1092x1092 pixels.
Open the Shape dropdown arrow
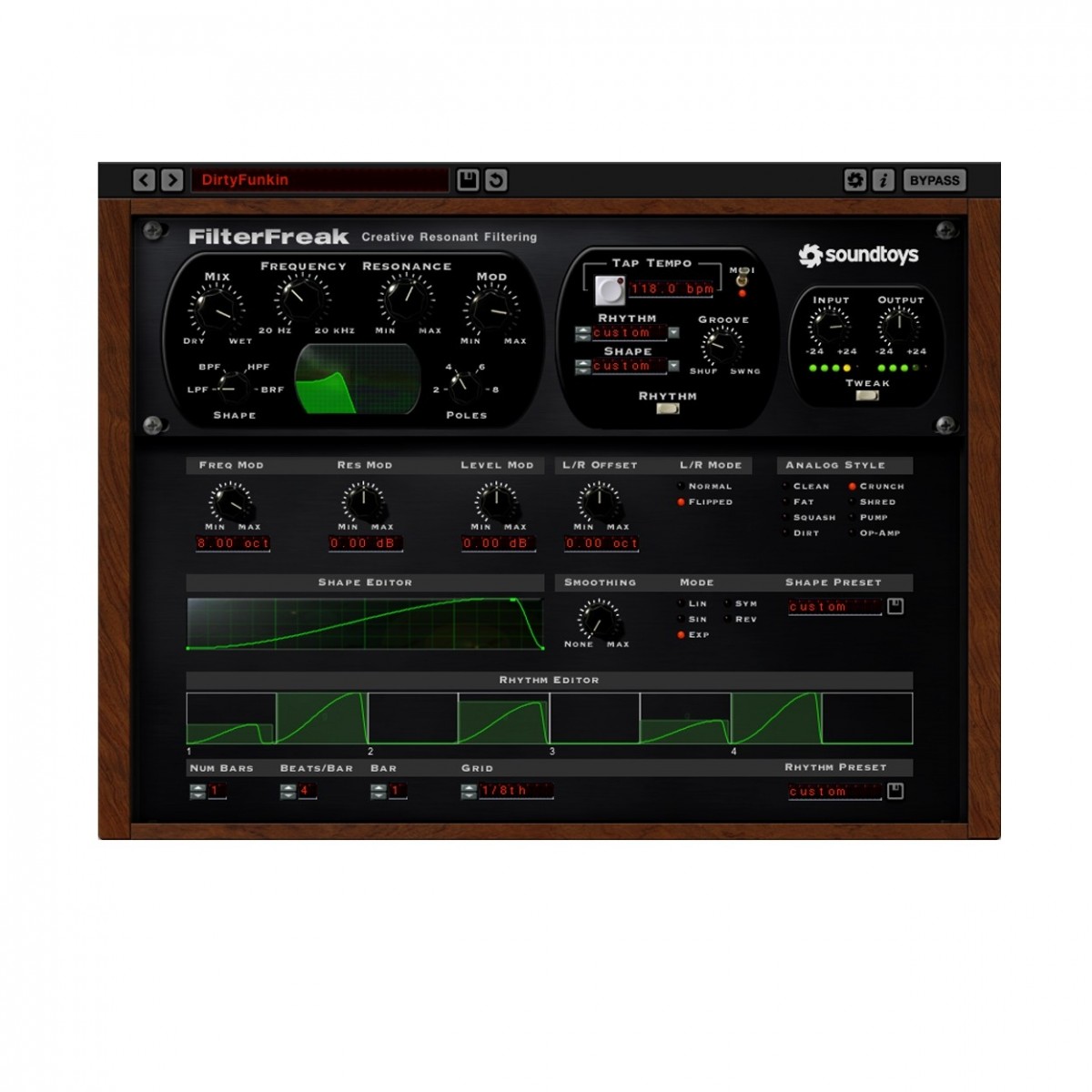click(673, 367)
